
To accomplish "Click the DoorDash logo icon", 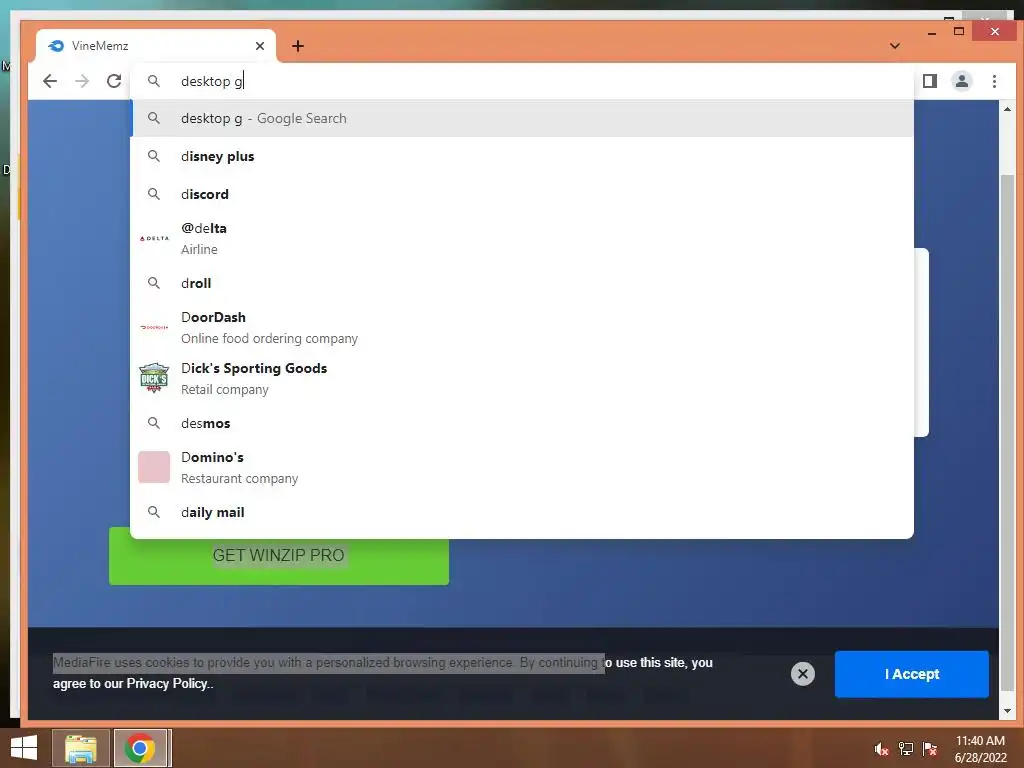I will pos(154,327).
